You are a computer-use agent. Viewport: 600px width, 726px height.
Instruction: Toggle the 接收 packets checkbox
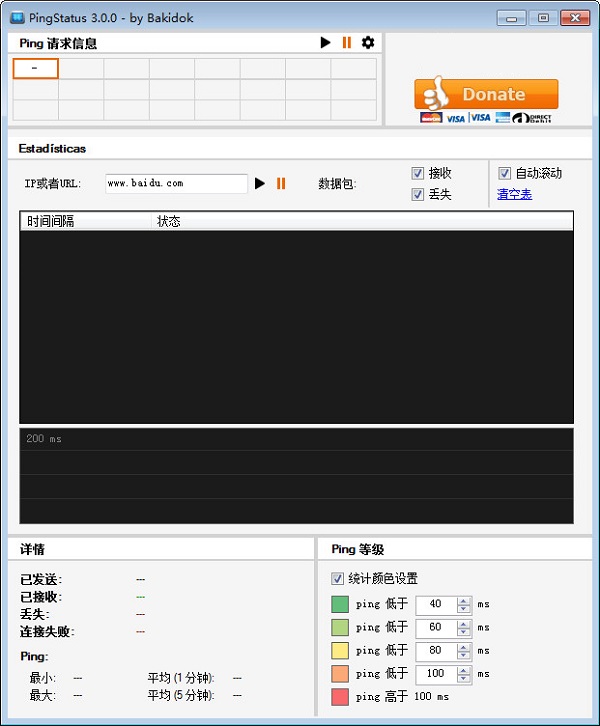(418, 173)
